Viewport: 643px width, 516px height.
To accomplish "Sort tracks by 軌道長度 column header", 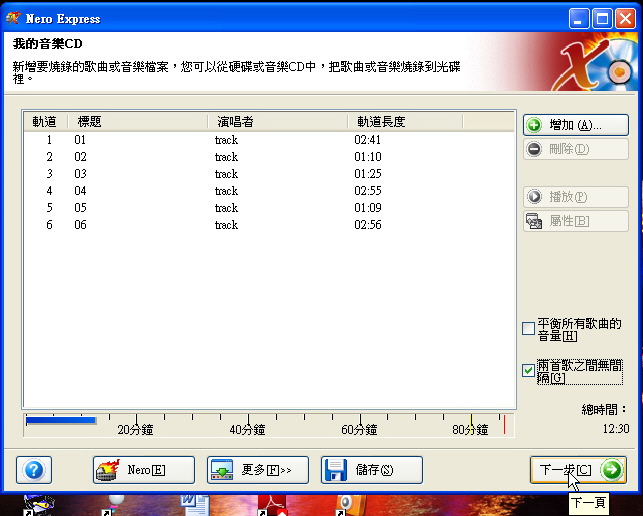I will pyautogui.click(x=404, y=122).
